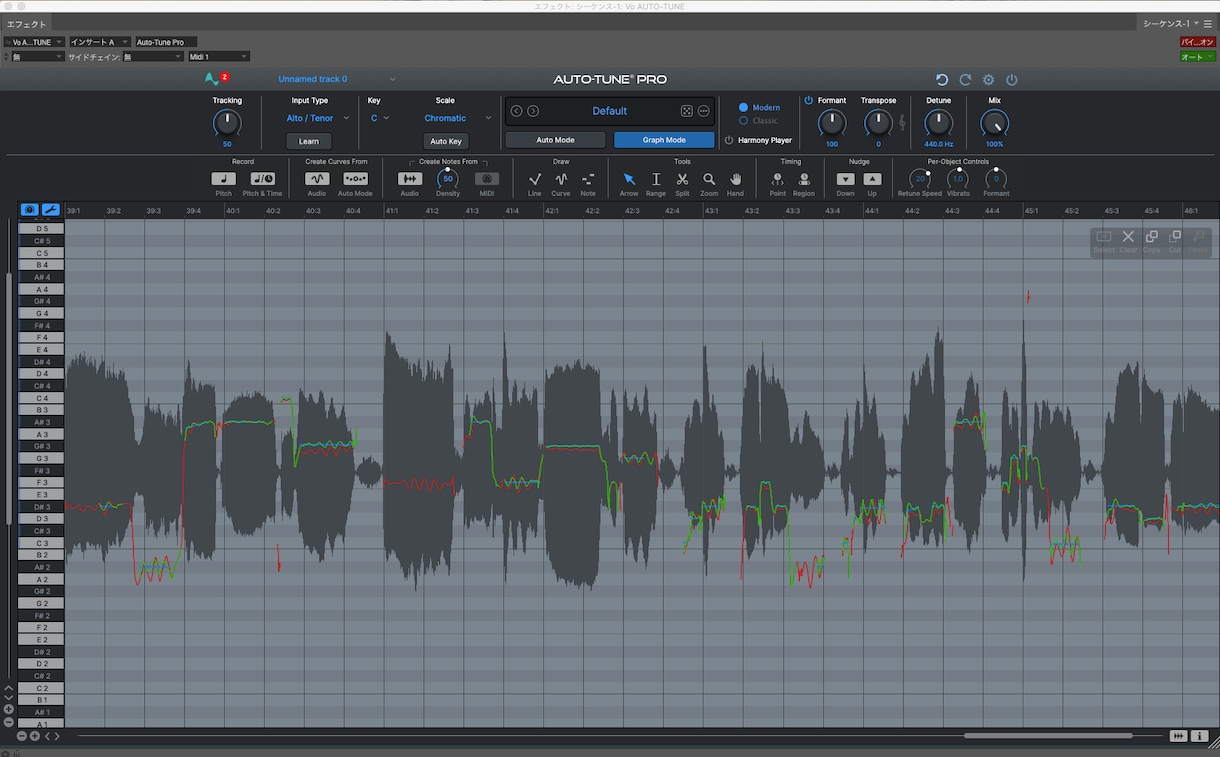1220x757 pixels.
Task: Select the Timing Point tool
Action: (x=778, y=179)
